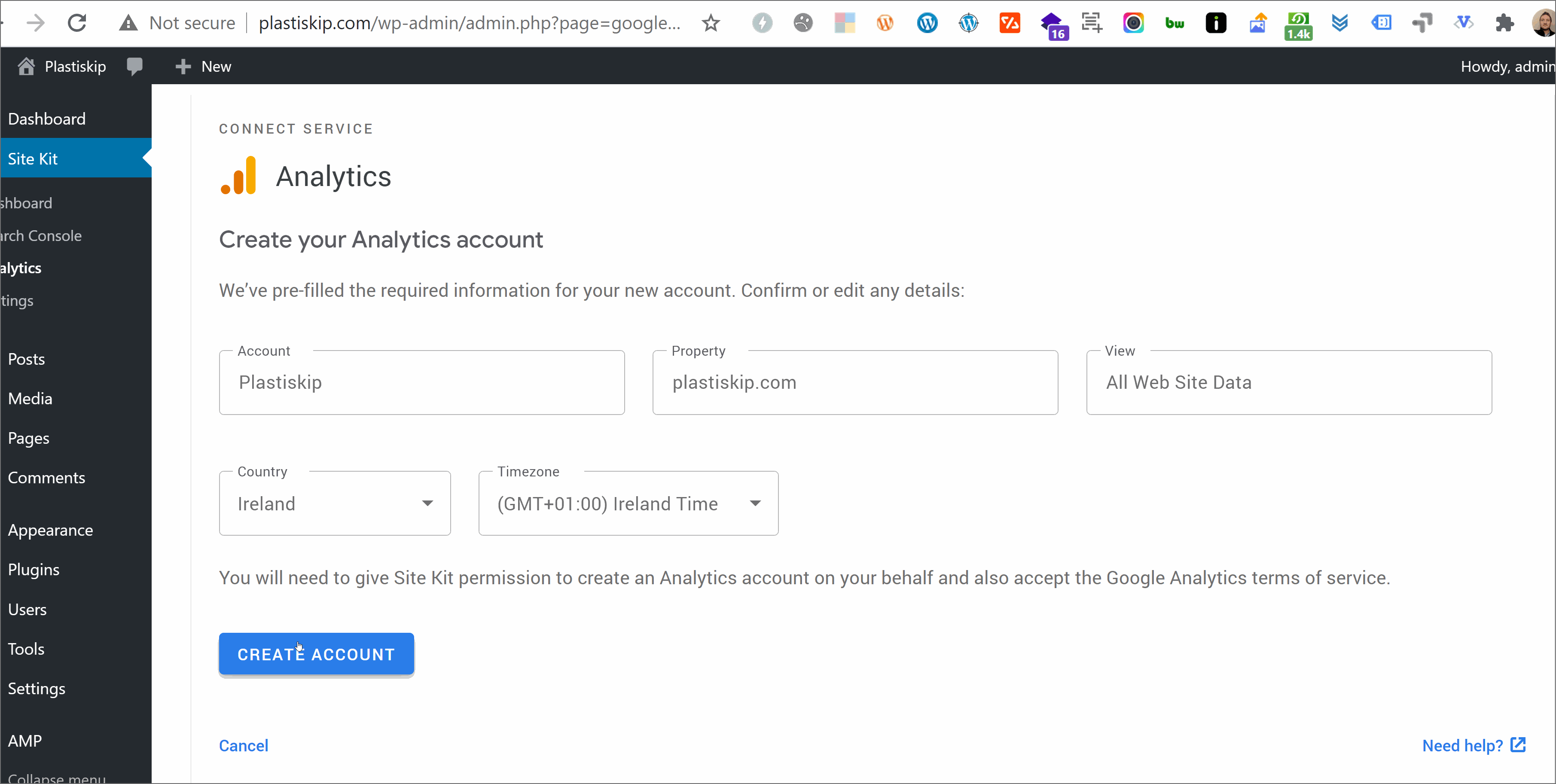
Task: Click the image upload extension icon
Action: coord(1257,23)
